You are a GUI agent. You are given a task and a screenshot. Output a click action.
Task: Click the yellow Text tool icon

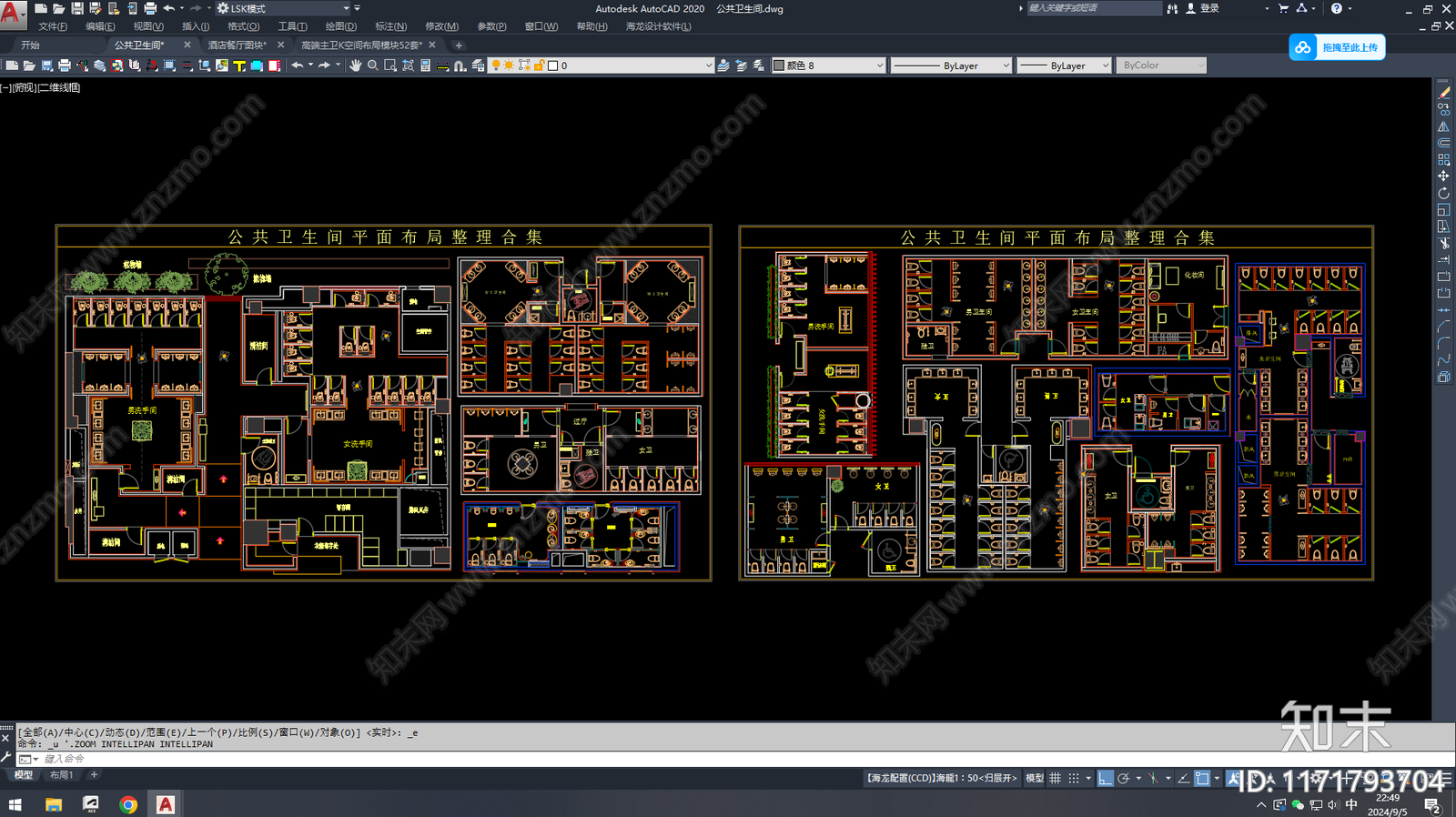tap(239, 66)
